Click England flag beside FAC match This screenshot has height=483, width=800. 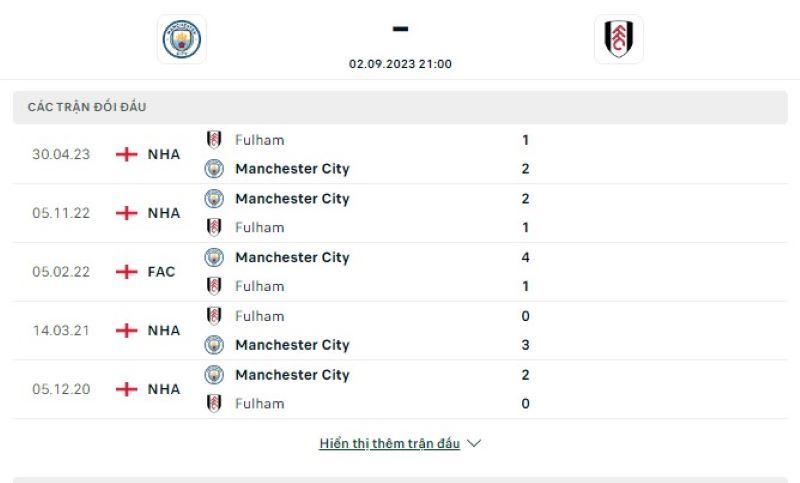[x=127, y=272]
